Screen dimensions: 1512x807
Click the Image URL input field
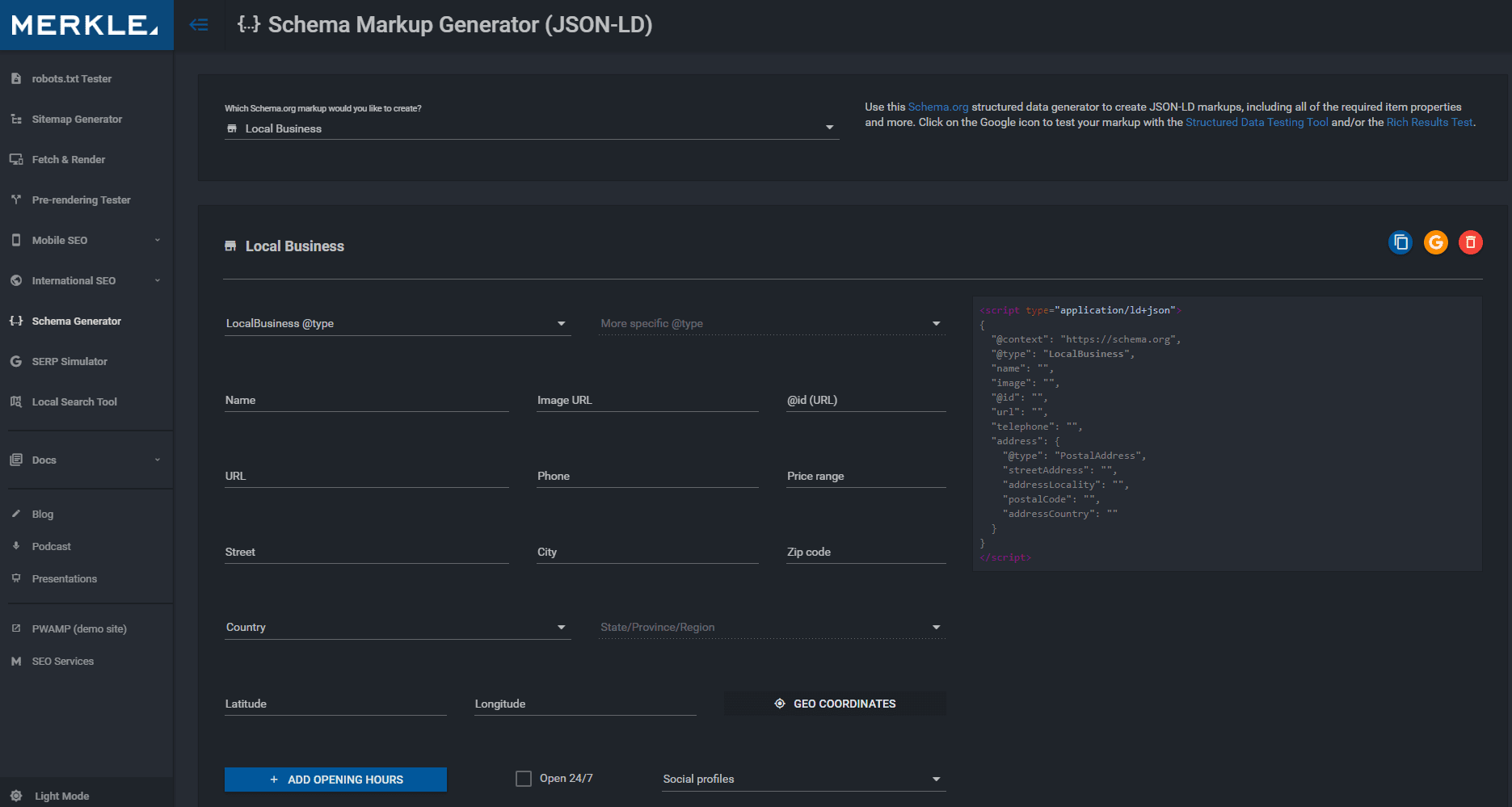coord(647,401)
